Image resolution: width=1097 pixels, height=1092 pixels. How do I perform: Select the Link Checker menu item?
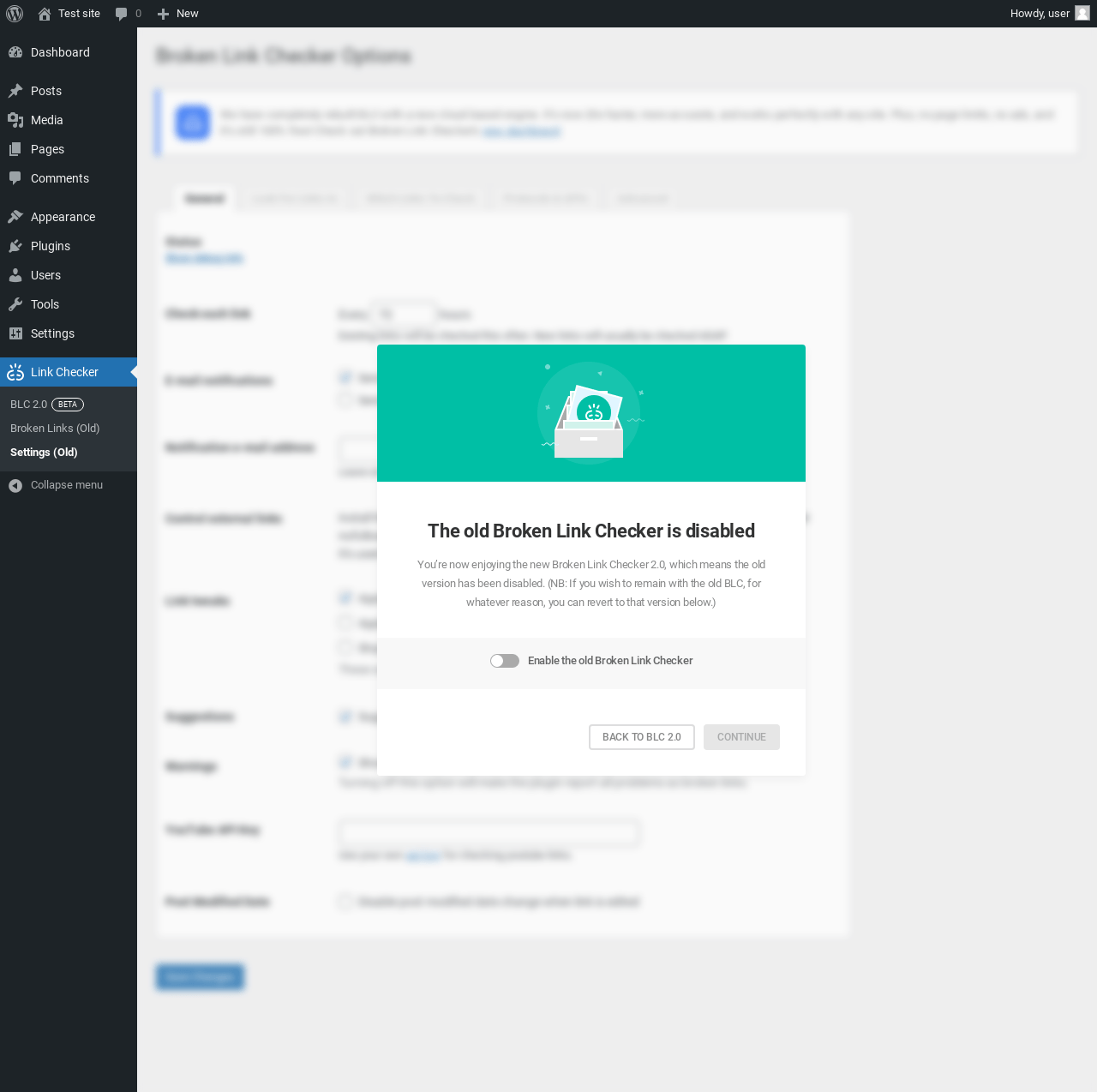[x=69, y=372]
